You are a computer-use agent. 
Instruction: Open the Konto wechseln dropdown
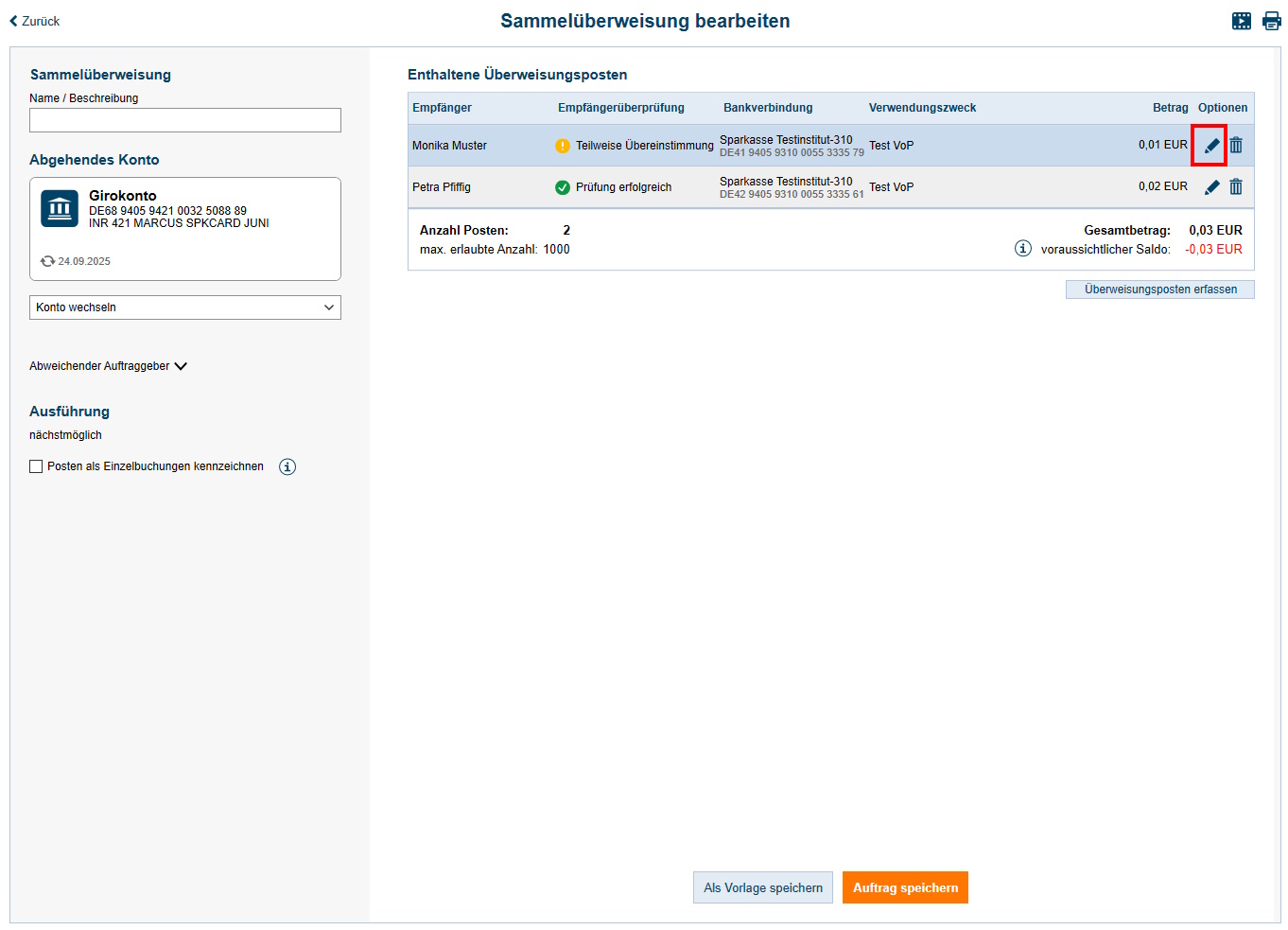[185, 307]
